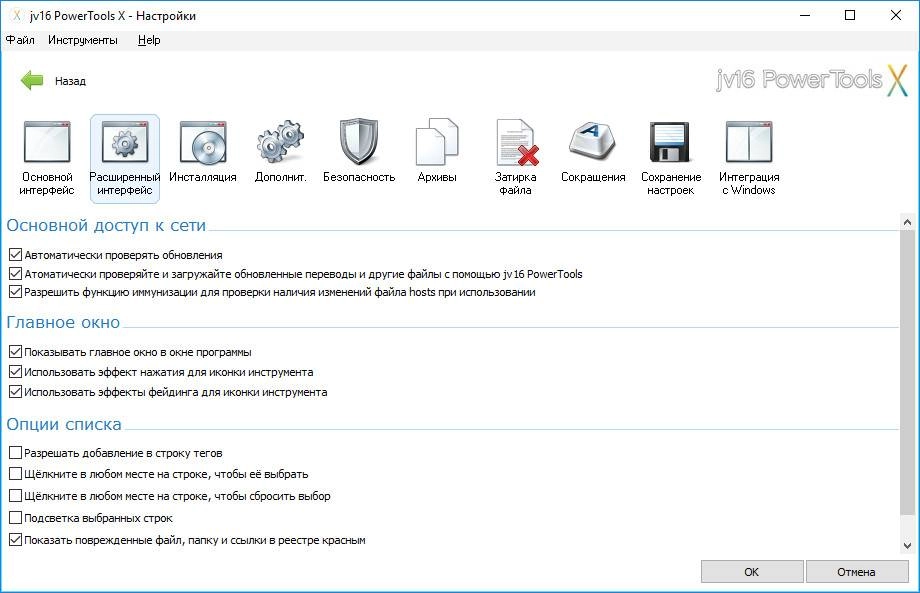This screenshot has width=920, height=593.
Task: Select Расширенный интерфейс gear window icon
Action: tap(125, 142)
